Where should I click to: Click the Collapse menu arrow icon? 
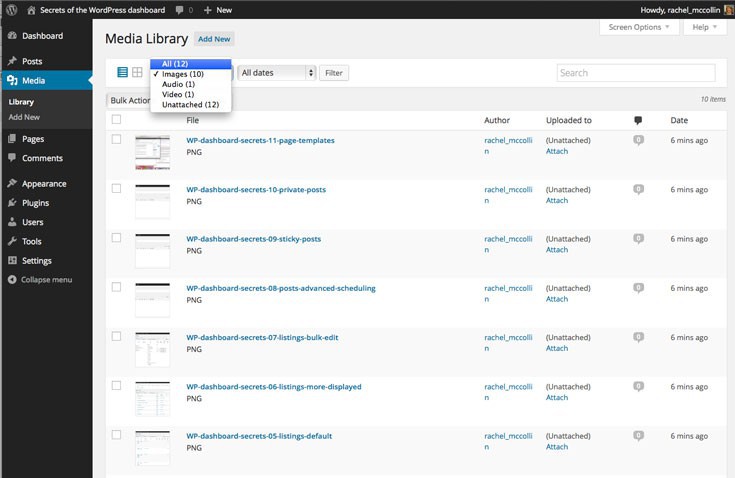point(12,279)
